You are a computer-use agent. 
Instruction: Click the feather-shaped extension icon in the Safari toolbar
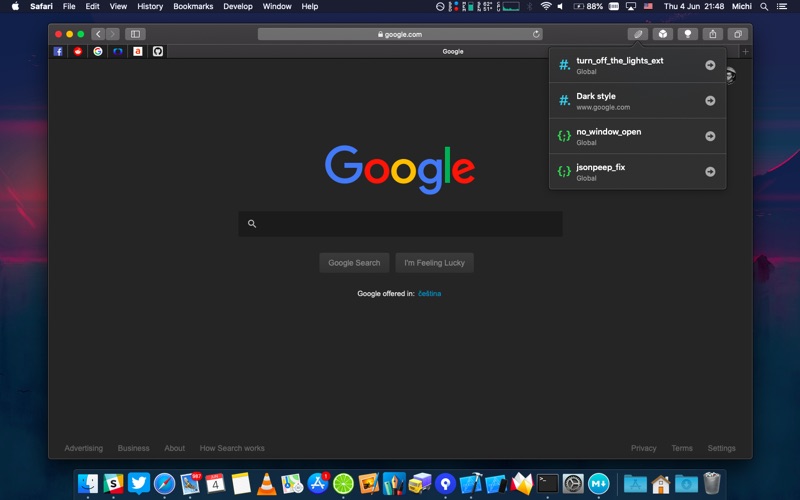[x=637, y=34]
